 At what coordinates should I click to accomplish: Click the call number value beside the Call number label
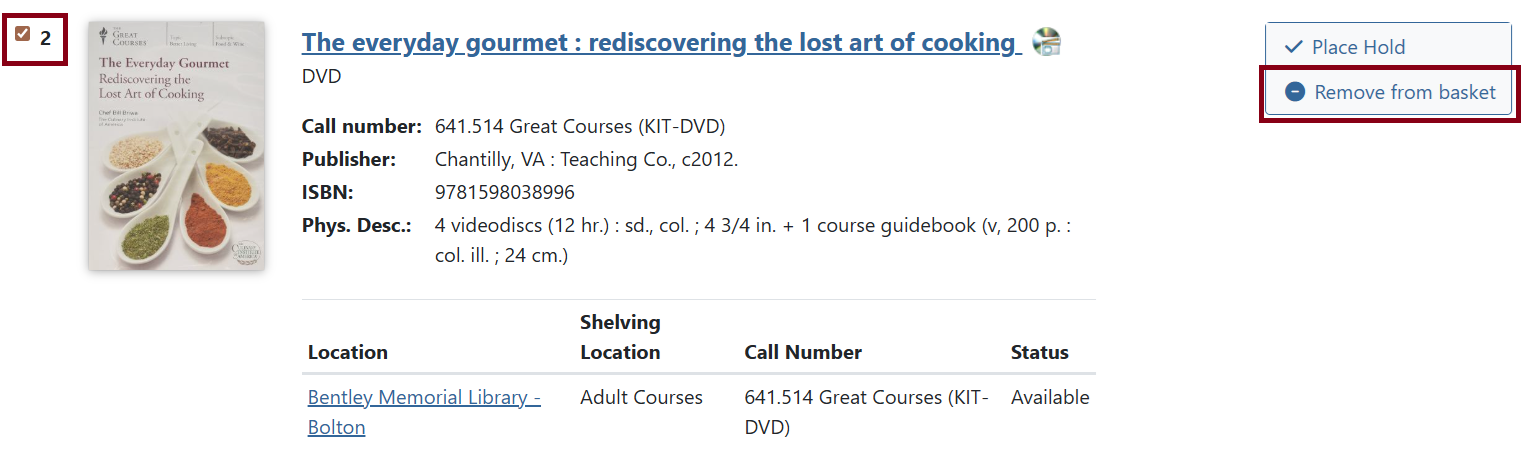[579, 127]
